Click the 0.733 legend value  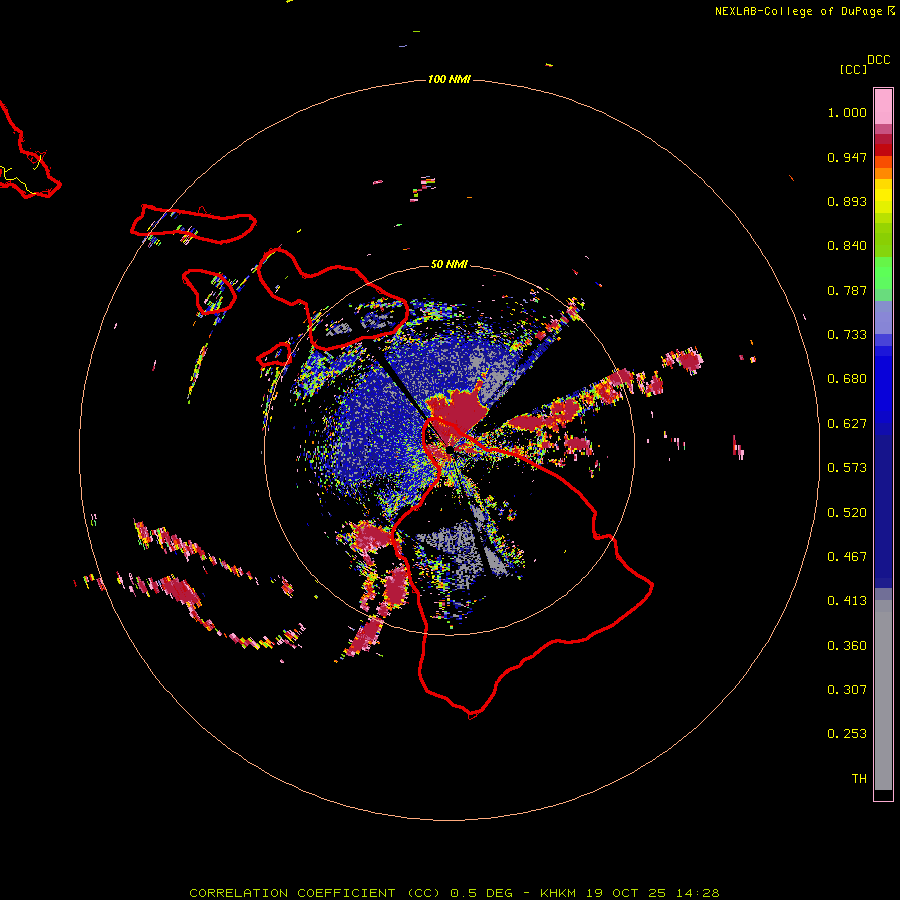pos(847,335)
